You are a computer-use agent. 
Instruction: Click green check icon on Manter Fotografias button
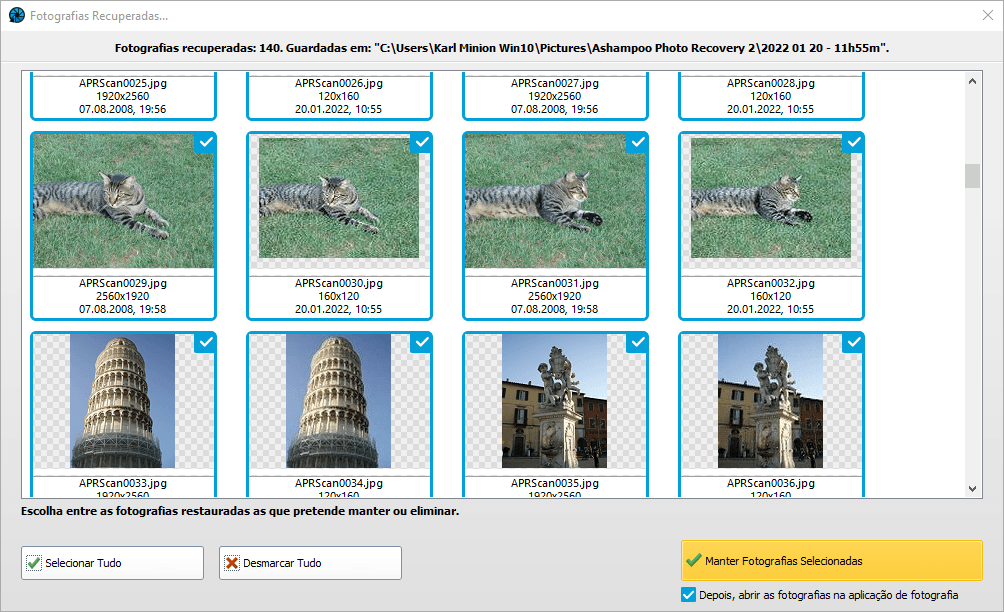point(693,561)
